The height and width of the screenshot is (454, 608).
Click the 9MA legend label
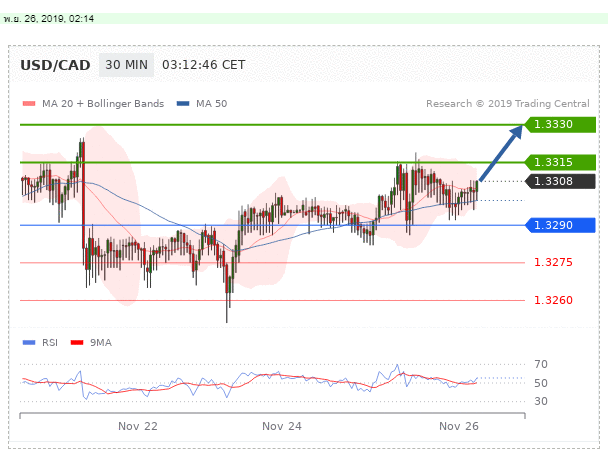coord(101,343)
